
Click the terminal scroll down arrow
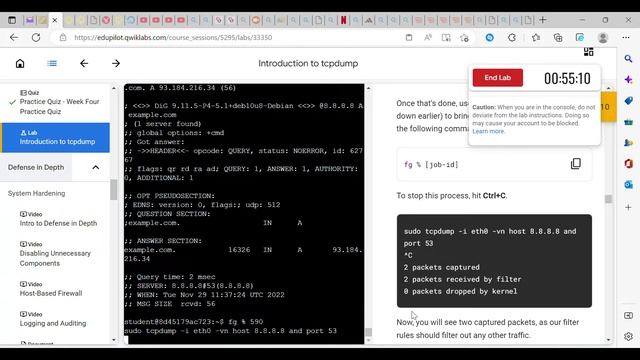(368, 341)
